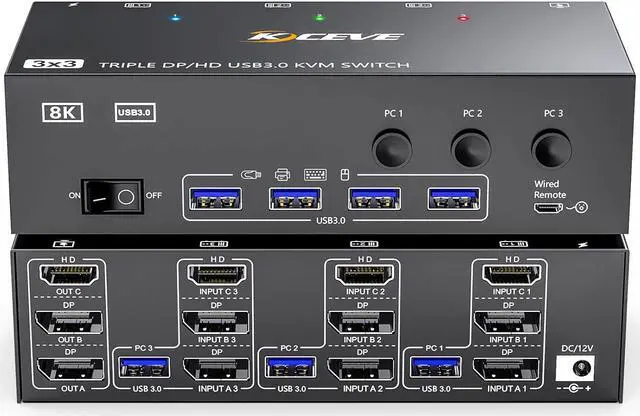Click the USB3.0 badge on front panel
This screenshot has width=640, height=416.
point(136,111)
